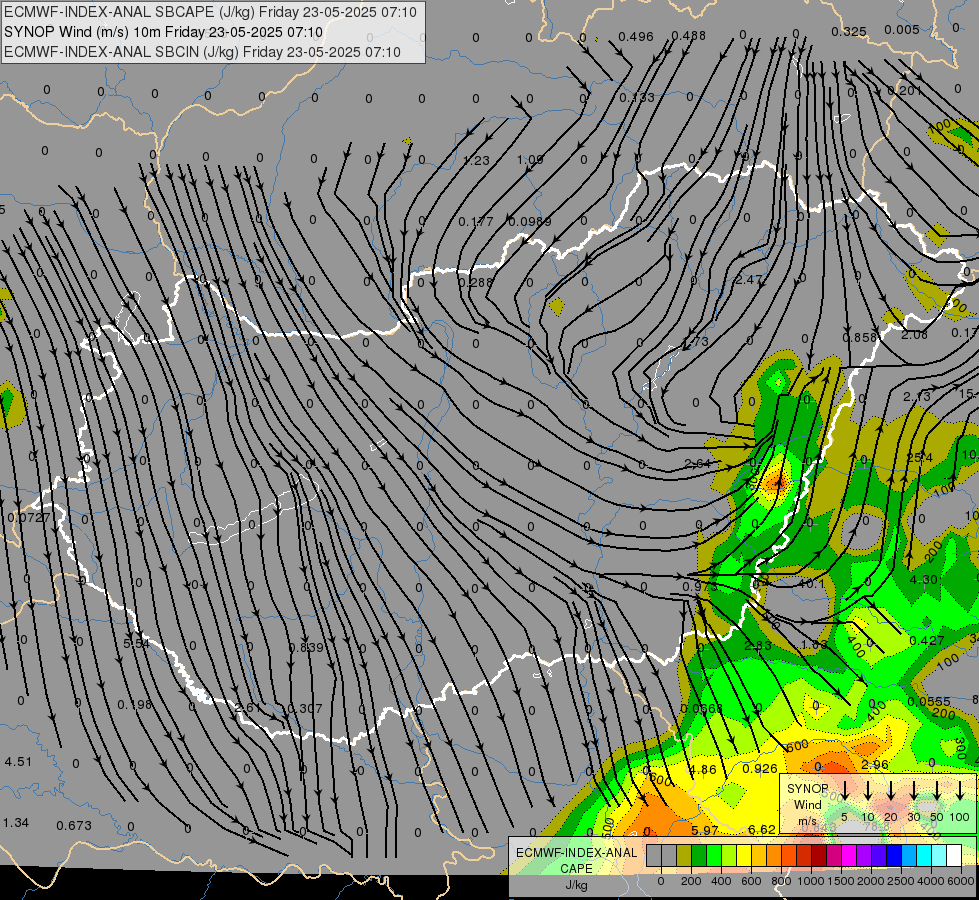Image resolution: width=979 pixels, height=900 pixels.
Task: Click the '6.62' value on the map
Action: (762, 830)
